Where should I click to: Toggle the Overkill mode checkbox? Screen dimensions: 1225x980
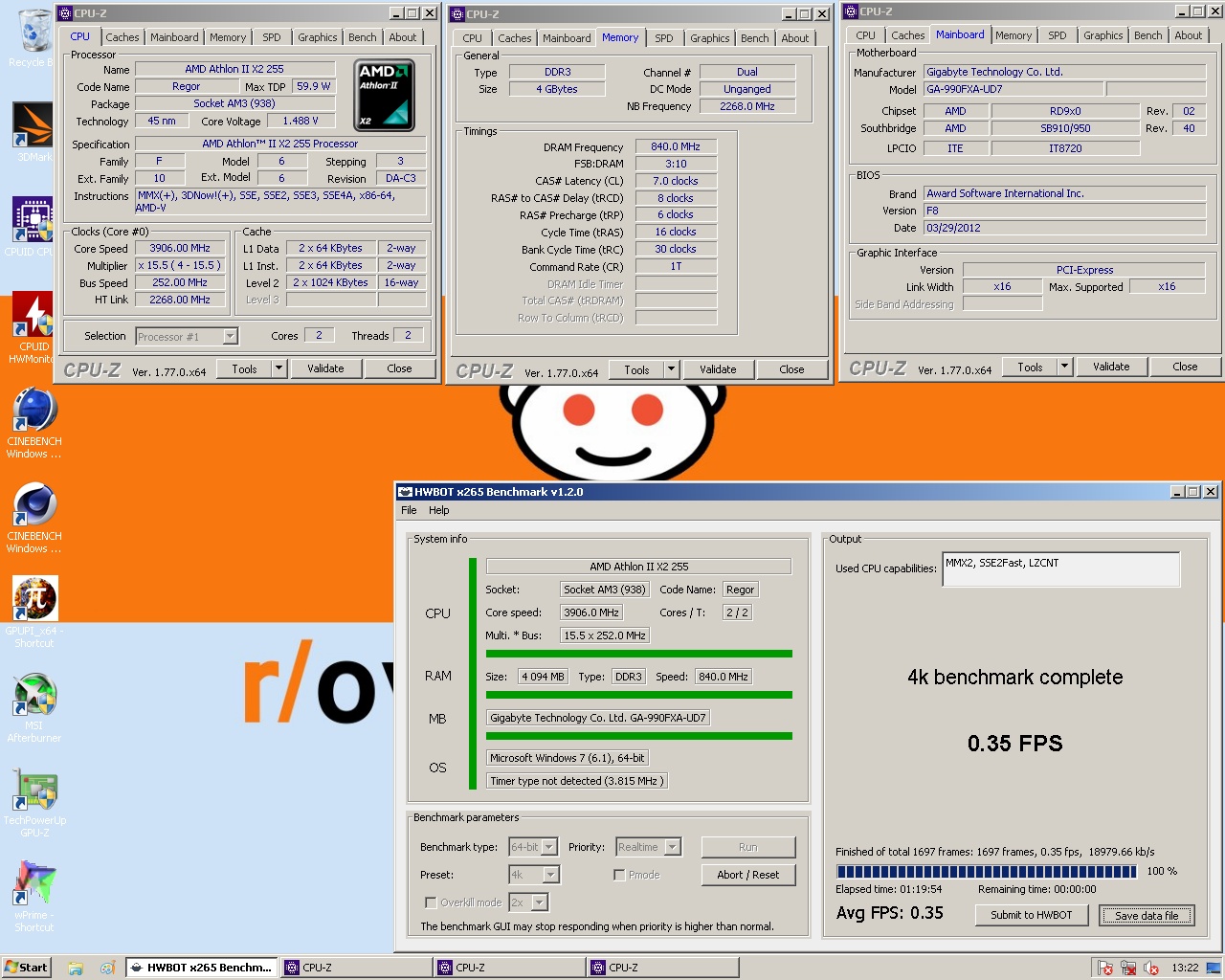tap(431, 902)
